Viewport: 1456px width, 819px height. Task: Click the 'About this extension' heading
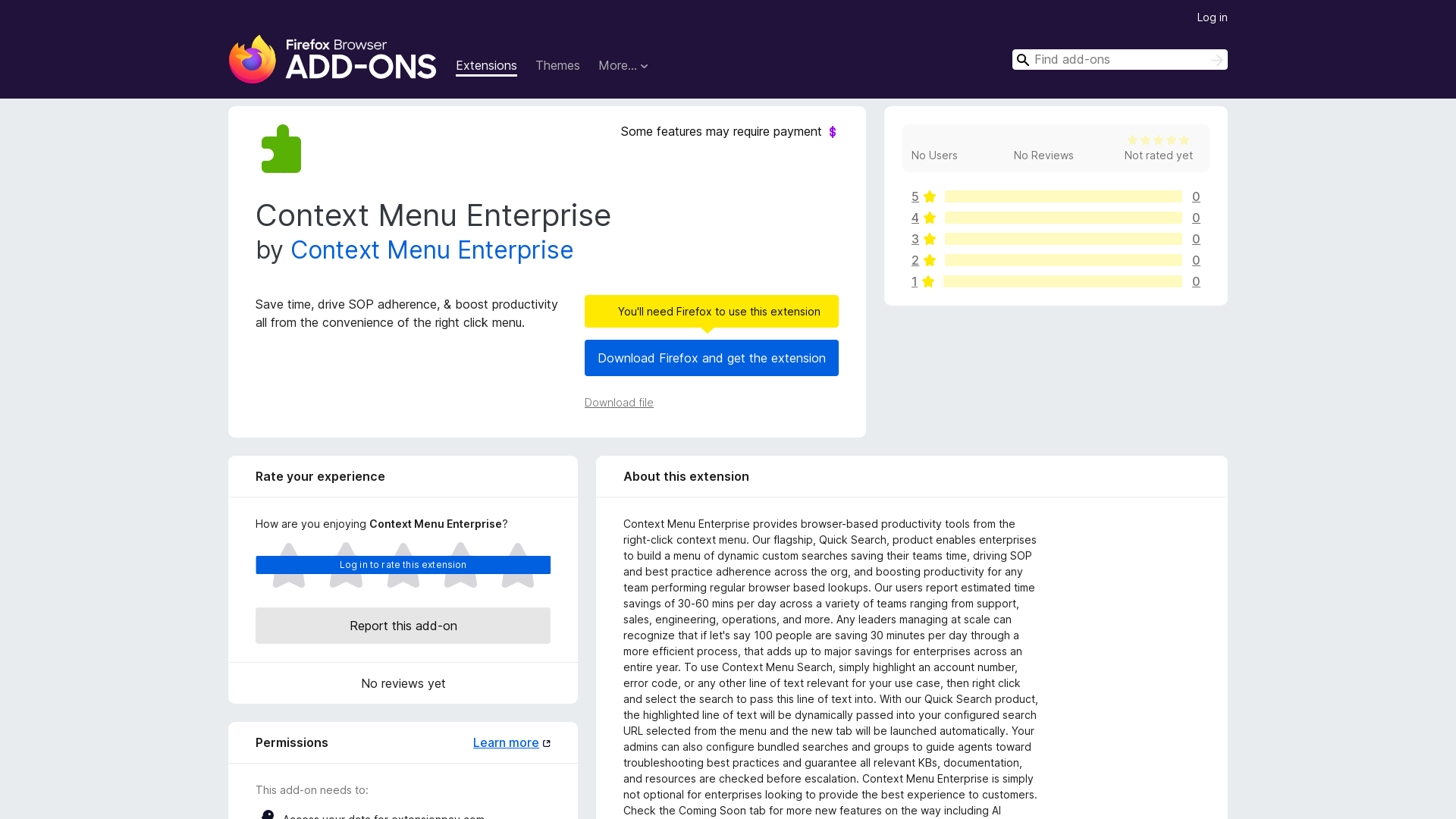click(x=686, y=477)
